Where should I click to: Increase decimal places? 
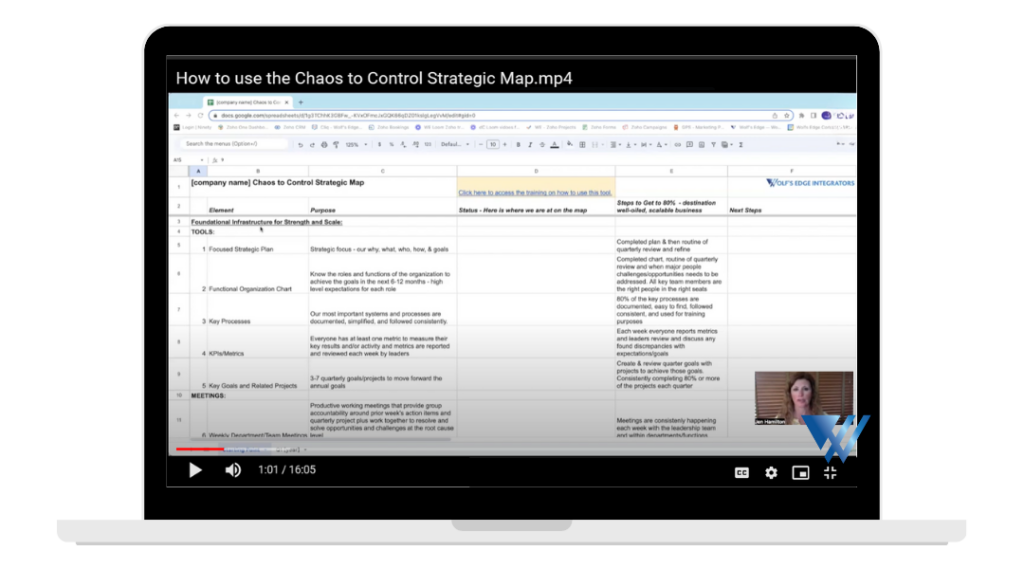coord(415,144)
